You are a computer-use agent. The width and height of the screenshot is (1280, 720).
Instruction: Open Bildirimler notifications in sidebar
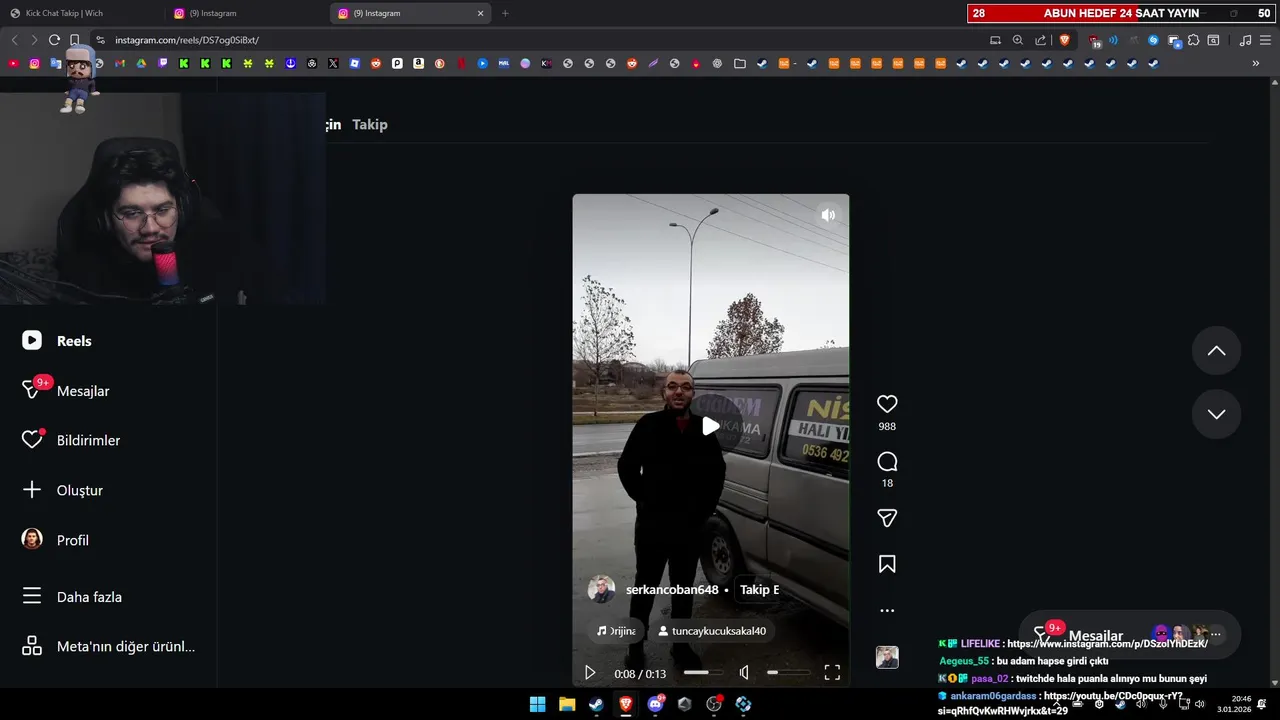(x=71, y=440)
